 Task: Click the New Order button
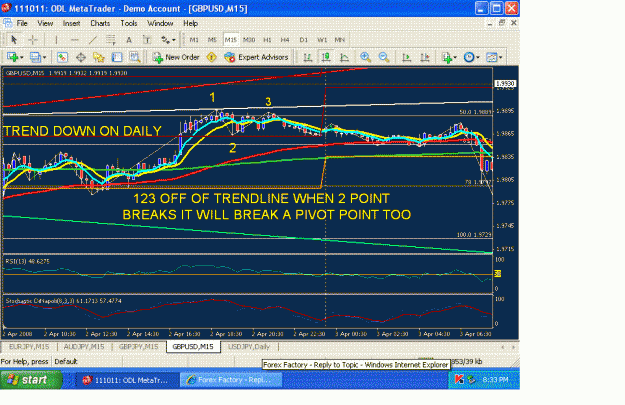pyautogui.click(x=176, y=57)
